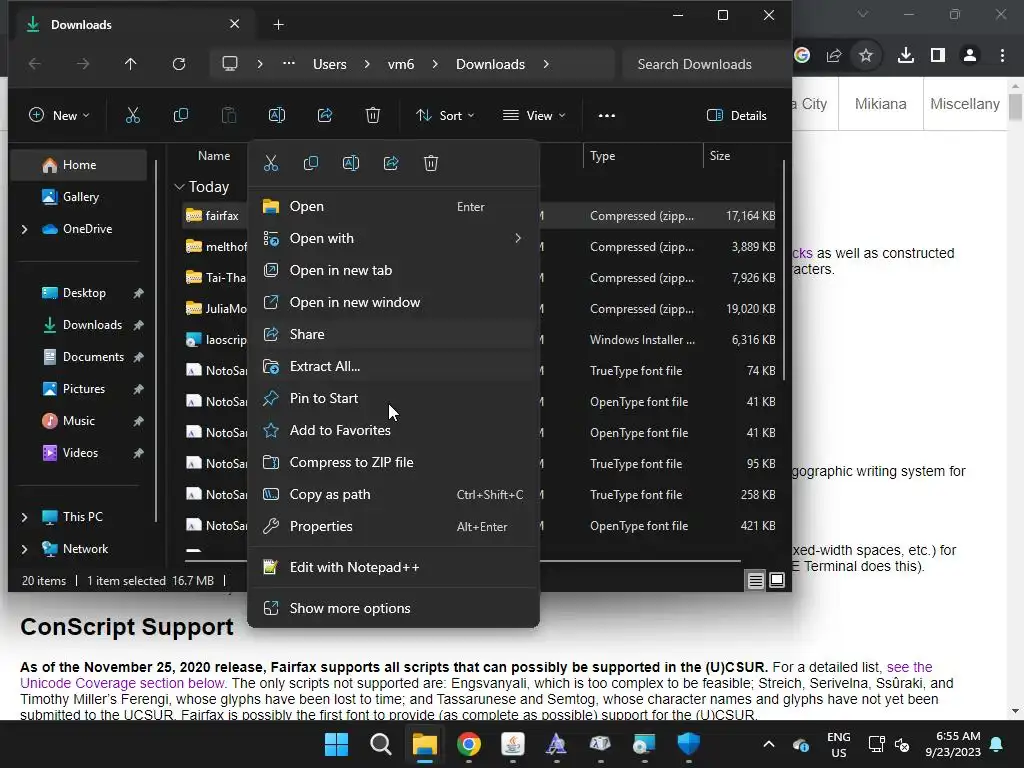Click the Cut scissors icon in Explorer toolbar
1024x768 pixels.
pos(133,116)
